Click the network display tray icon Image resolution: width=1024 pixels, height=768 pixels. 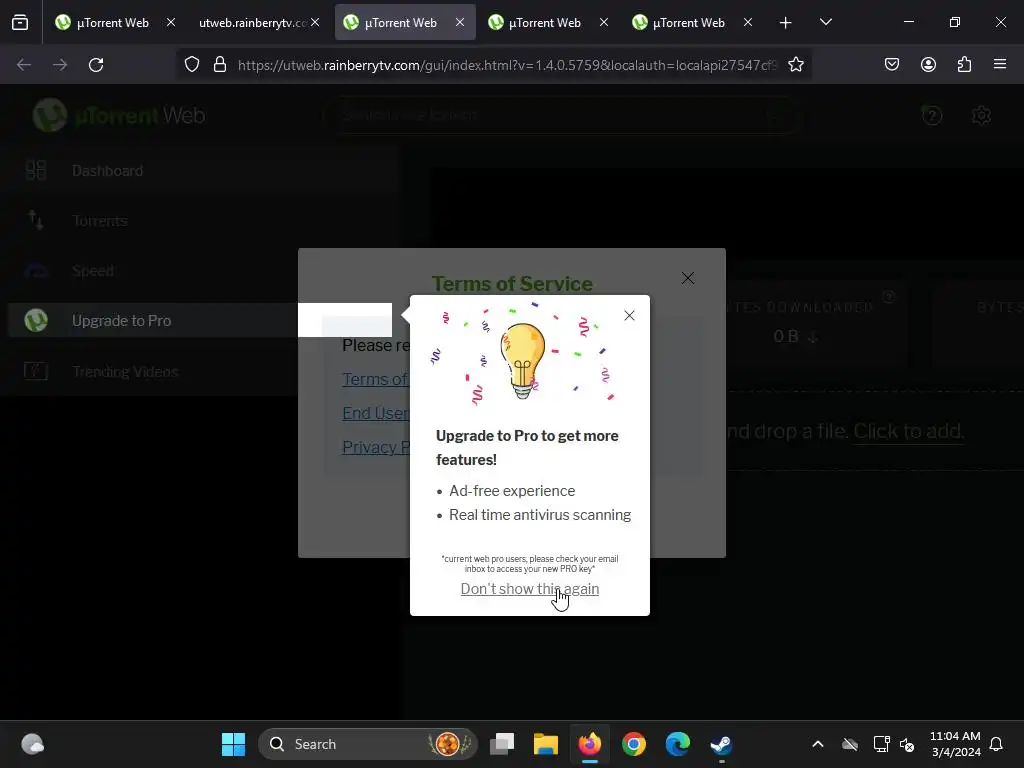click(x=881, y=744)
